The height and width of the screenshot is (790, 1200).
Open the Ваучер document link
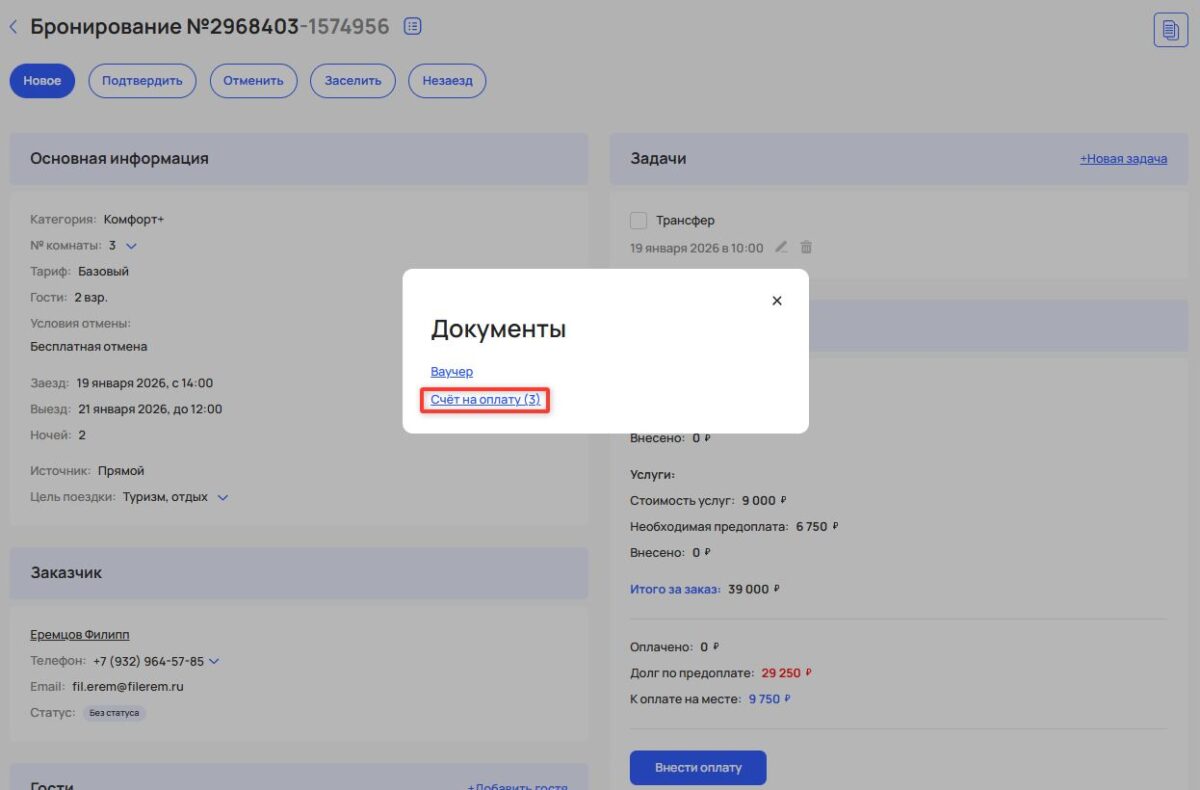pos(452,371)
